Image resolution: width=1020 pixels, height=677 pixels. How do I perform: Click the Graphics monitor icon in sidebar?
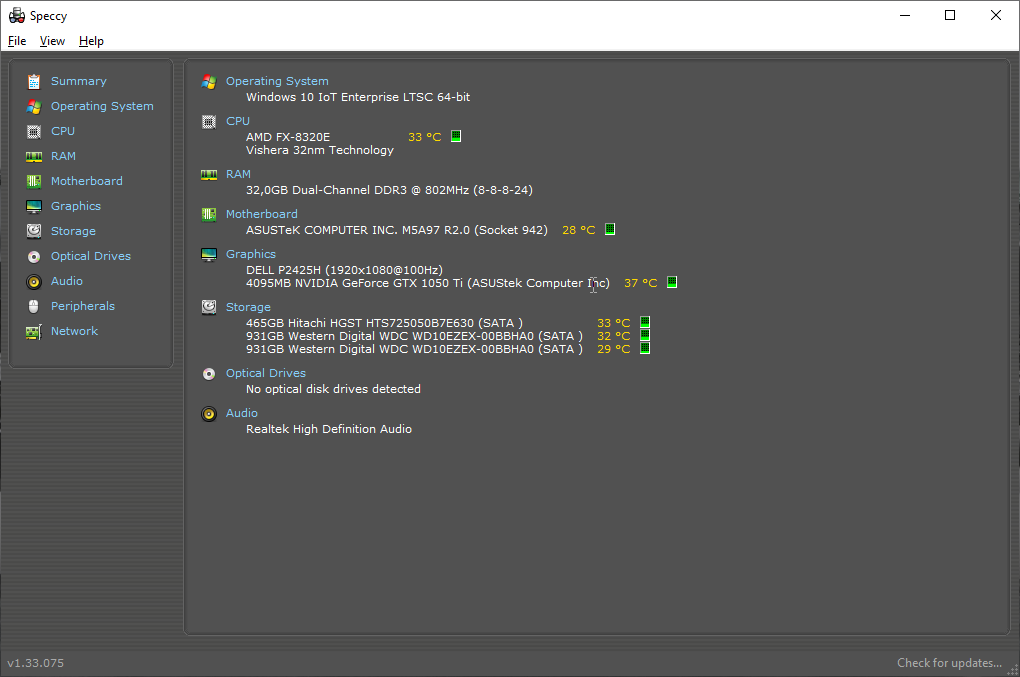[x=34, y=207]
